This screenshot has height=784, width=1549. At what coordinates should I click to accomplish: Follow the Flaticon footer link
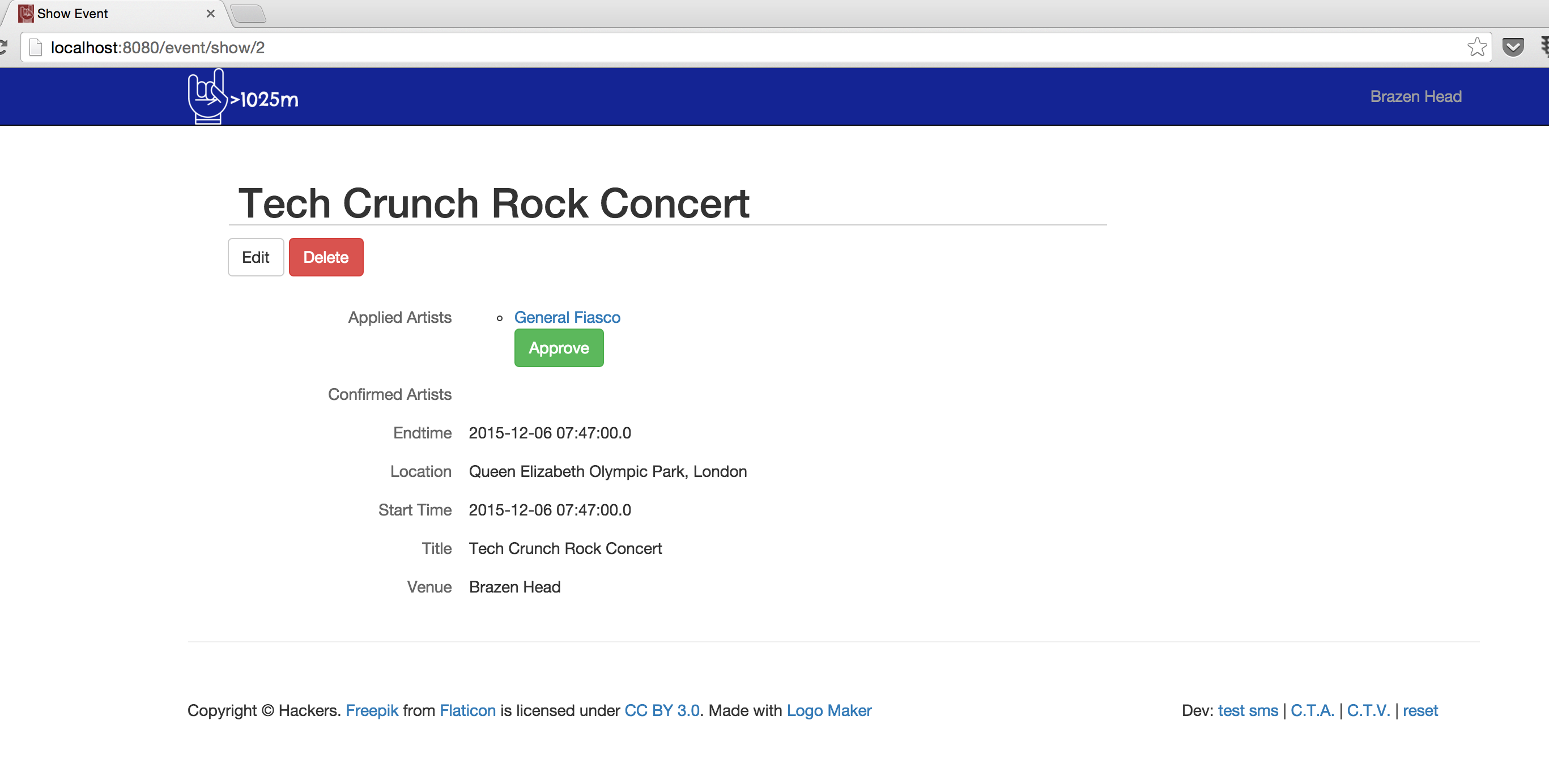coord(467,711)
